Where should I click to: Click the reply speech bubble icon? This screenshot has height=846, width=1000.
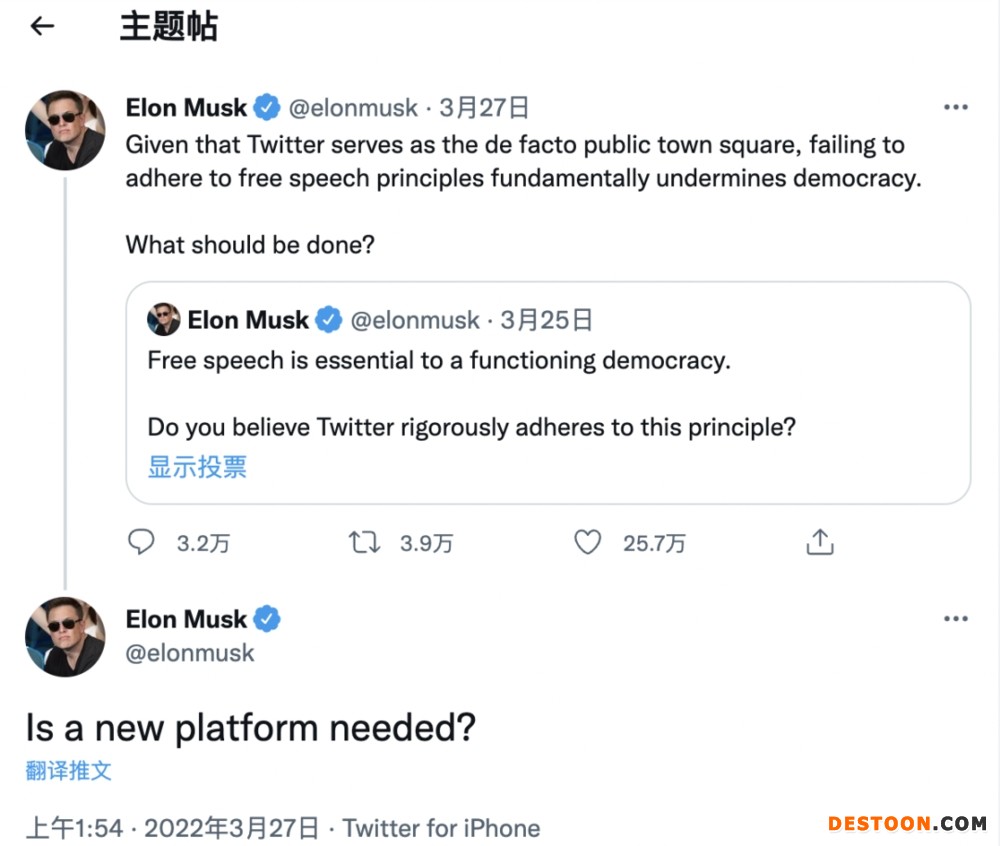142,542
